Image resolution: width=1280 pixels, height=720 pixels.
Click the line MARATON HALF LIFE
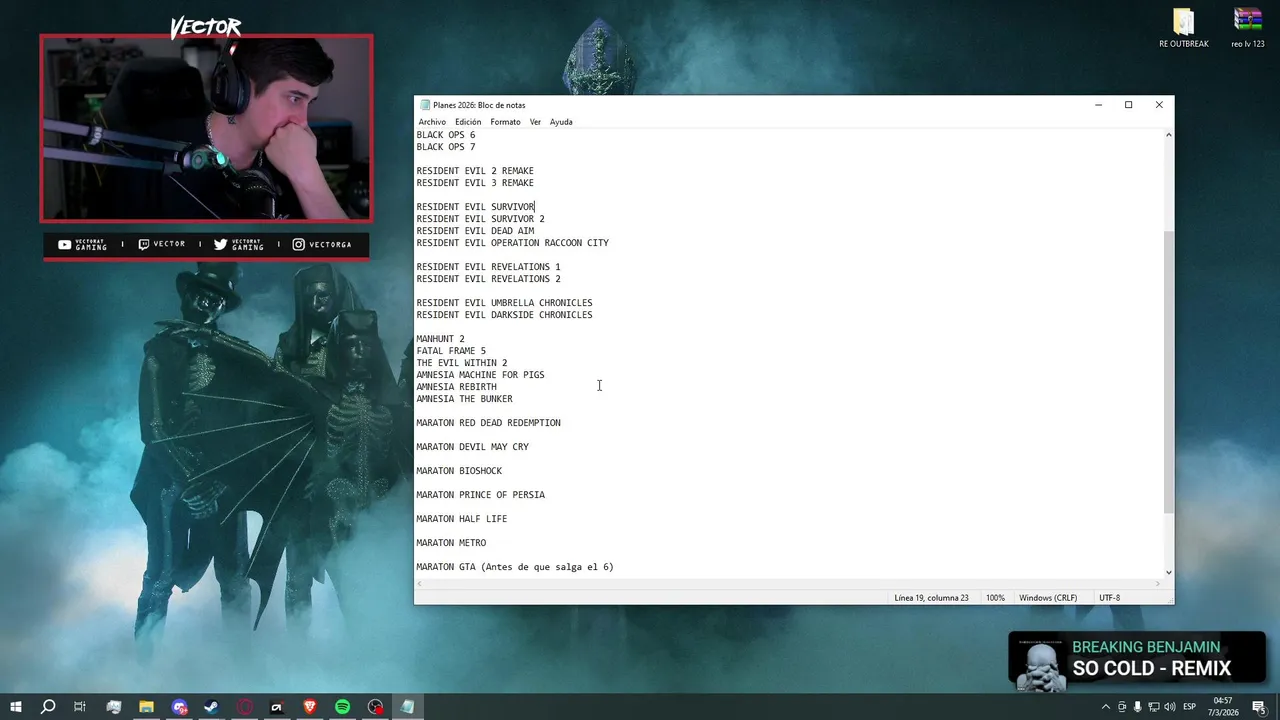coord(462,519)
